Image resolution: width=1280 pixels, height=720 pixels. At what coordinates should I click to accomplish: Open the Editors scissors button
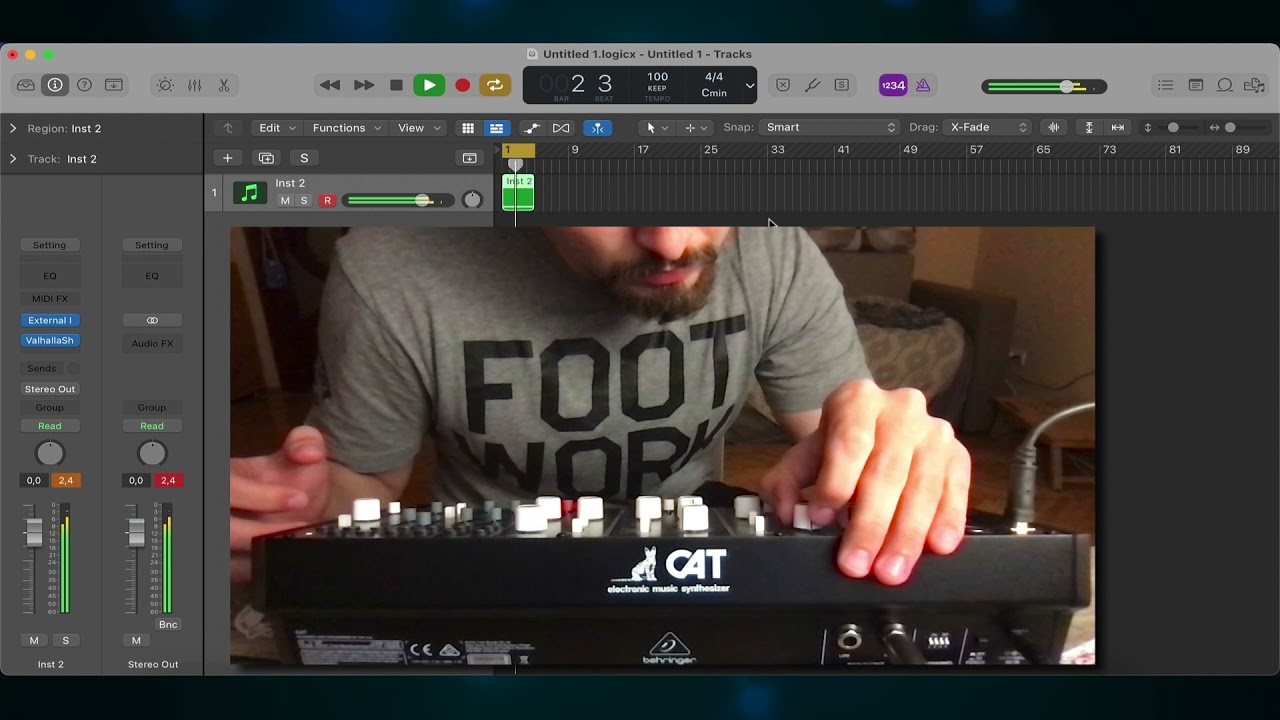[224, 85]
